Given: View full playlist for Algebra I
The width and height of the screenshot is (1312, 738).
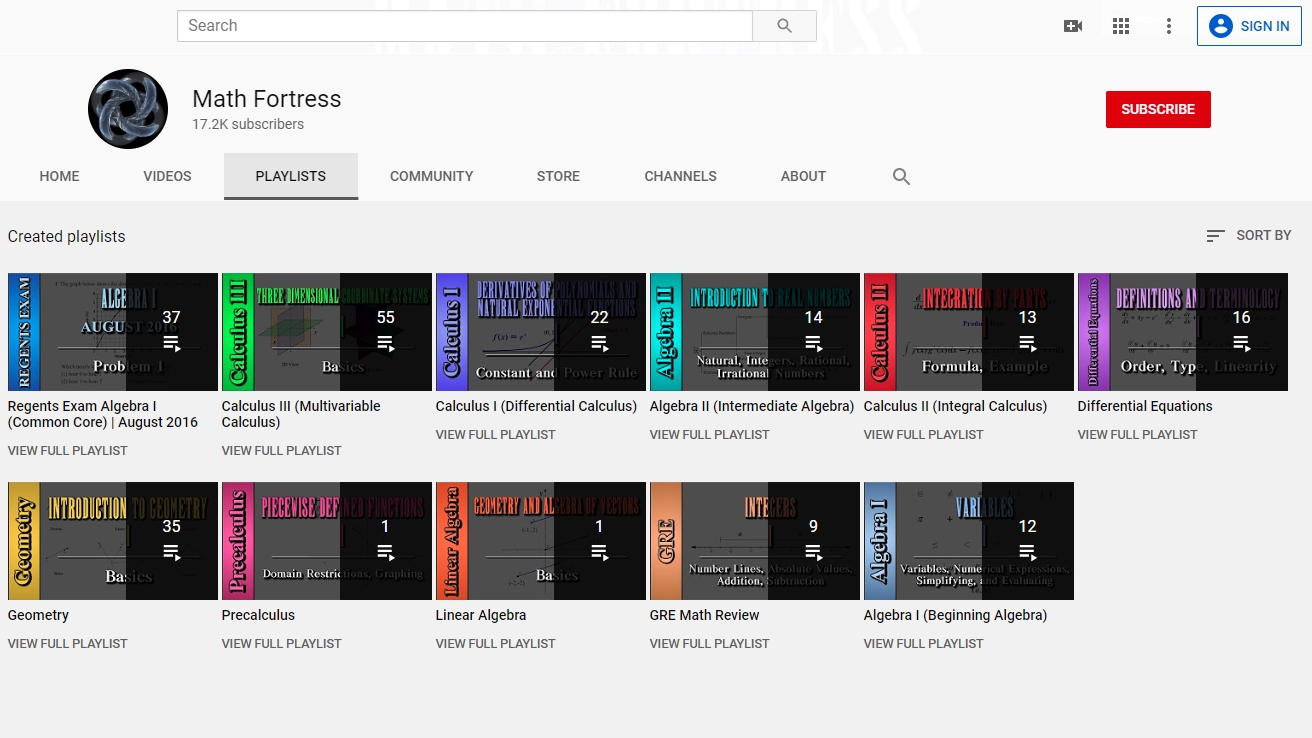Looking at the screenshot, I should point(924,644).
